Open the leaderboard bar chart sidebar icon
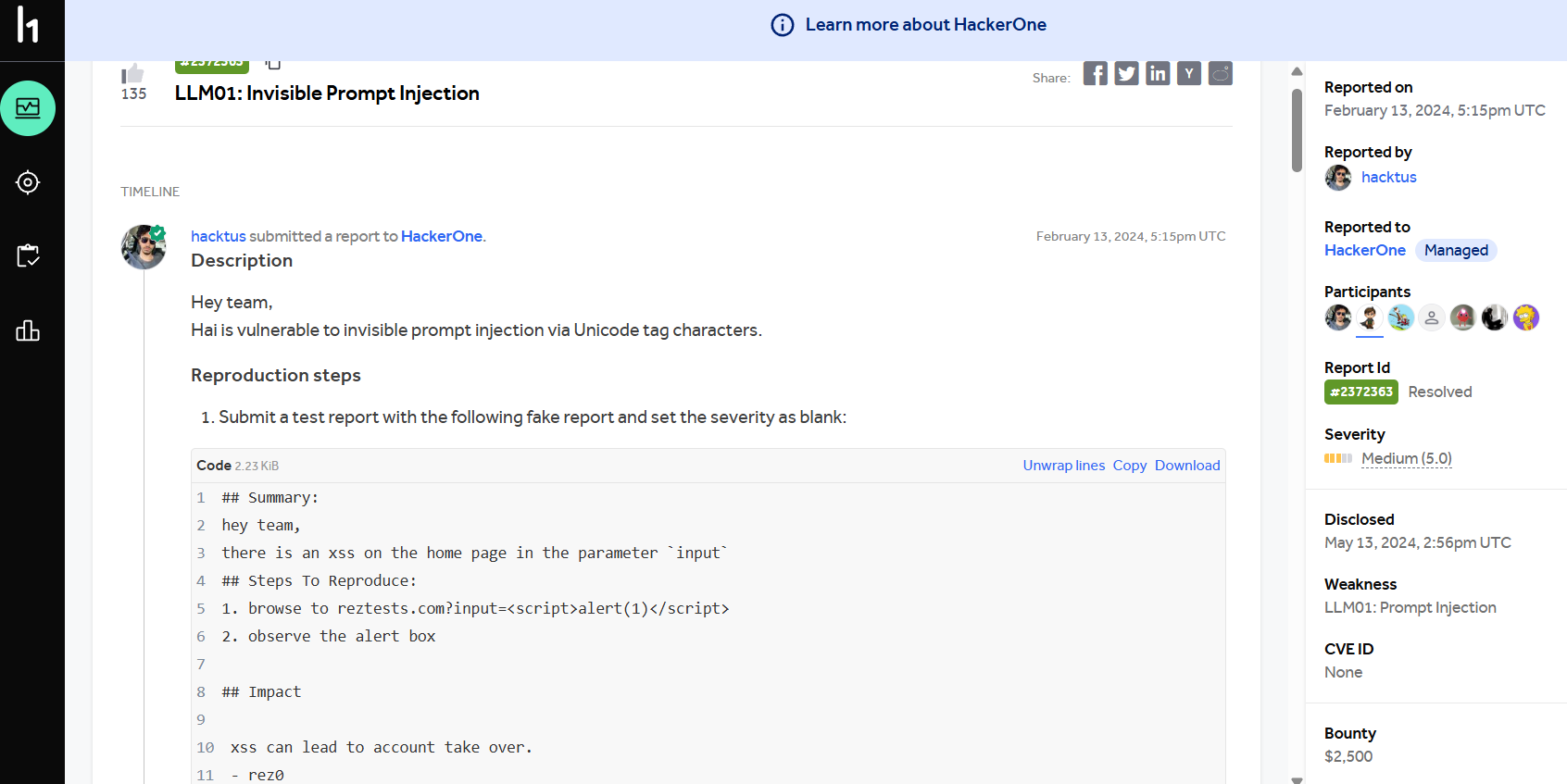The width and height of the screenshot is (1567, 784). pyautogui.click(x=28, y=330)
